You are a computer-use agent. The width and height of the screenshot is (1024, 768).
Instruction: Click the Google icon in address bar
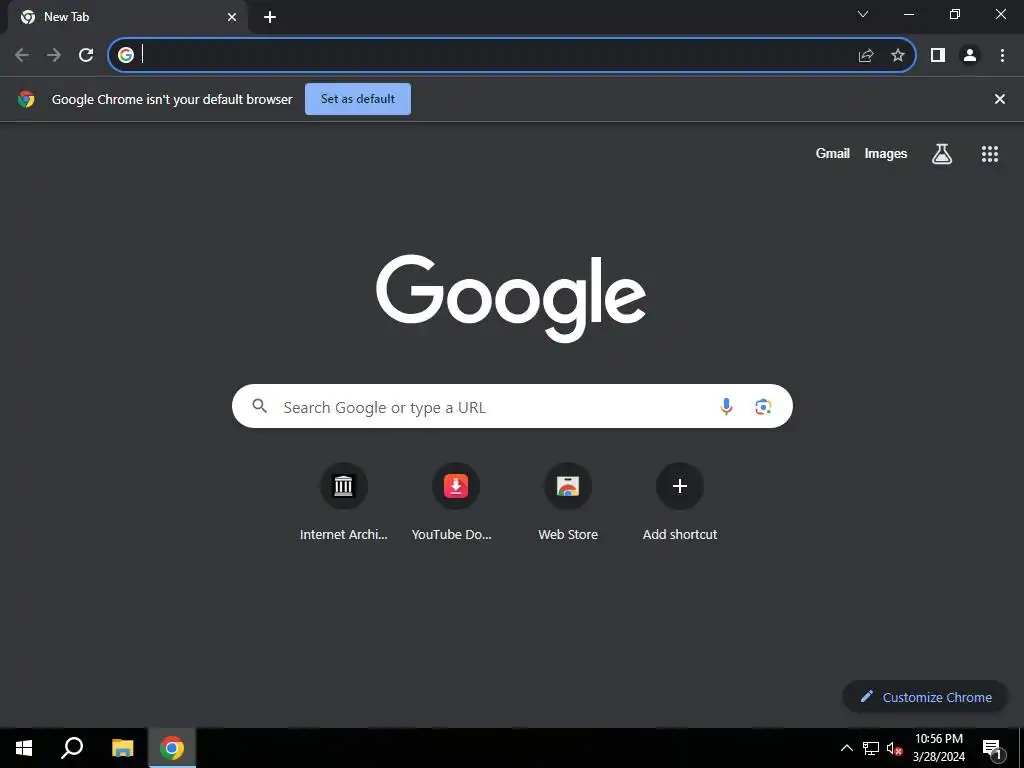click(126, 55)
